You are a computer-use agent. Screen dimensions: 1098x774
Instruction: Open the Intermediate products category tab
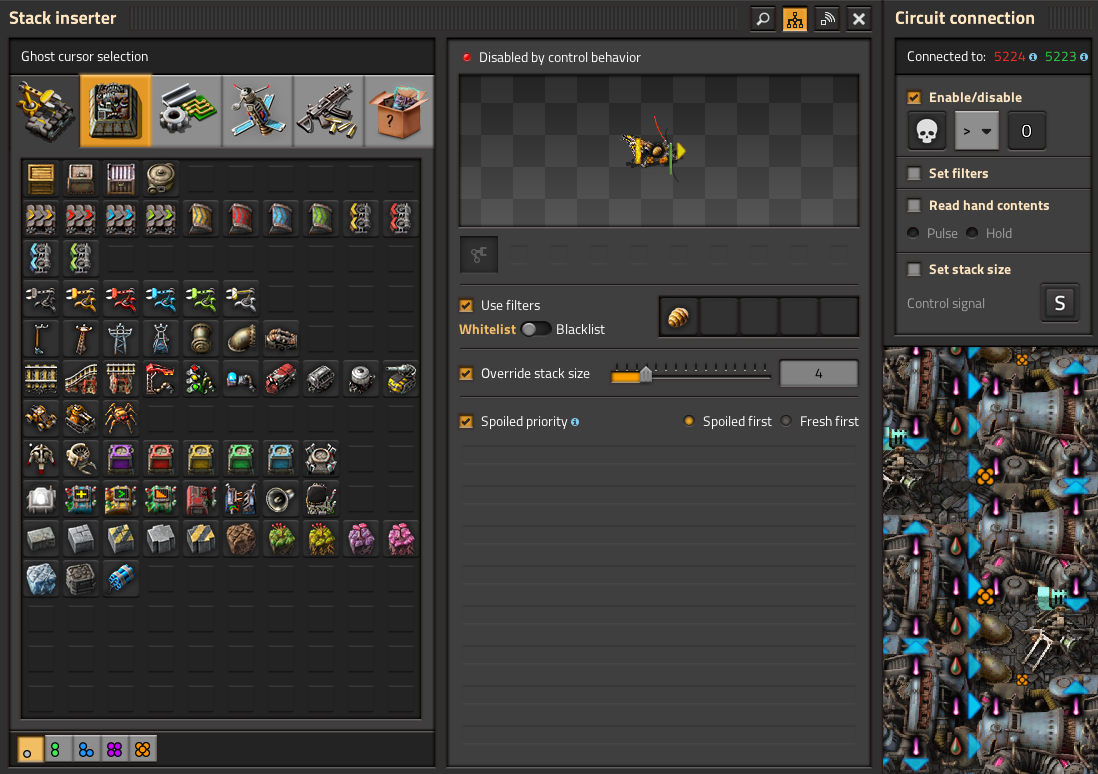coord(186,111)
